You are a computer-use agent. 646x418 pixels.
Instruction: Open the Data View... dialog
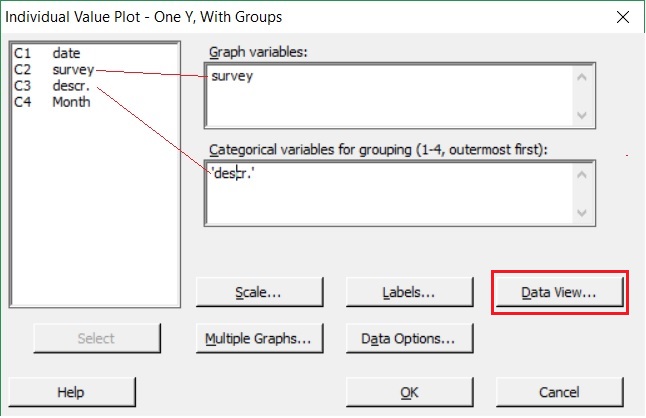[560, 293]
